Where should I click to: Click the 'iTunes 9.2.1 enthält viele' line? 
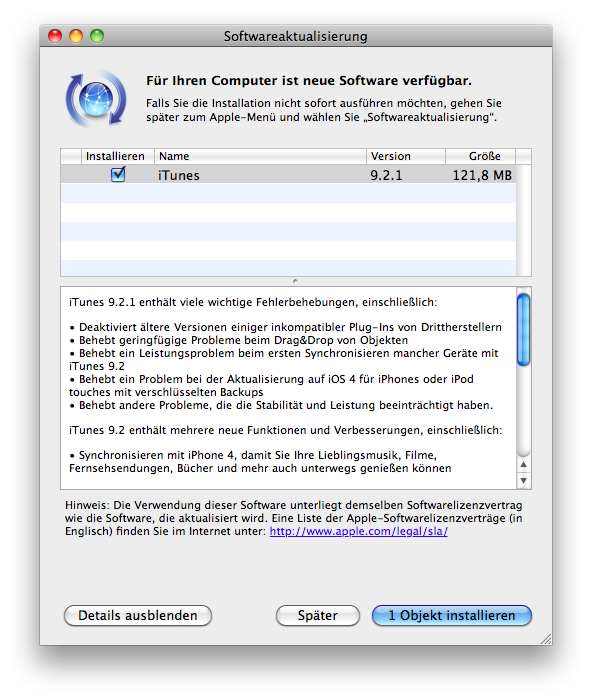253,303
